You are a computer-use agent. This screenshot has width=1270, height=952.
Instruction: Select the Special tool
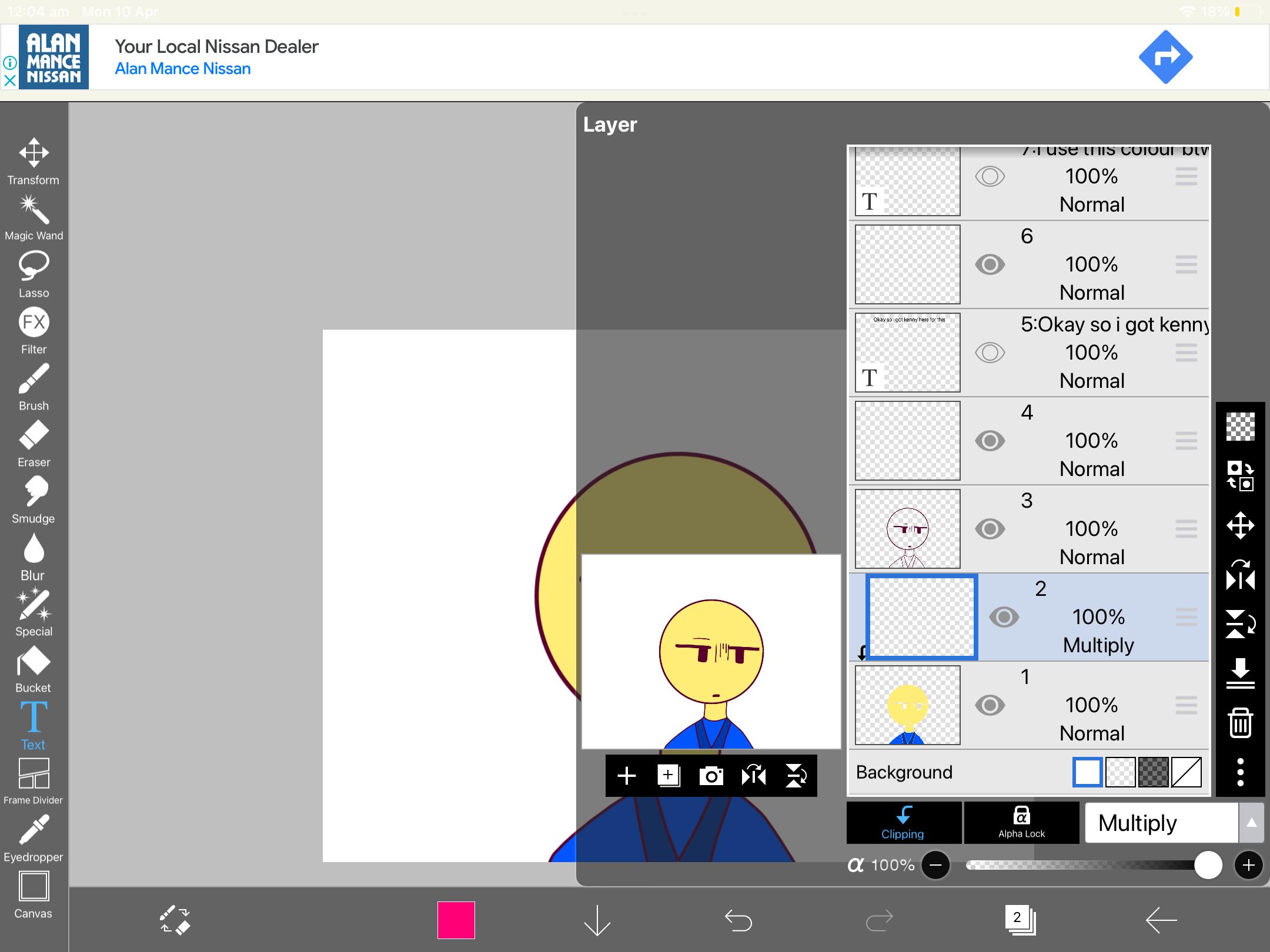click(x=34, y=613)
